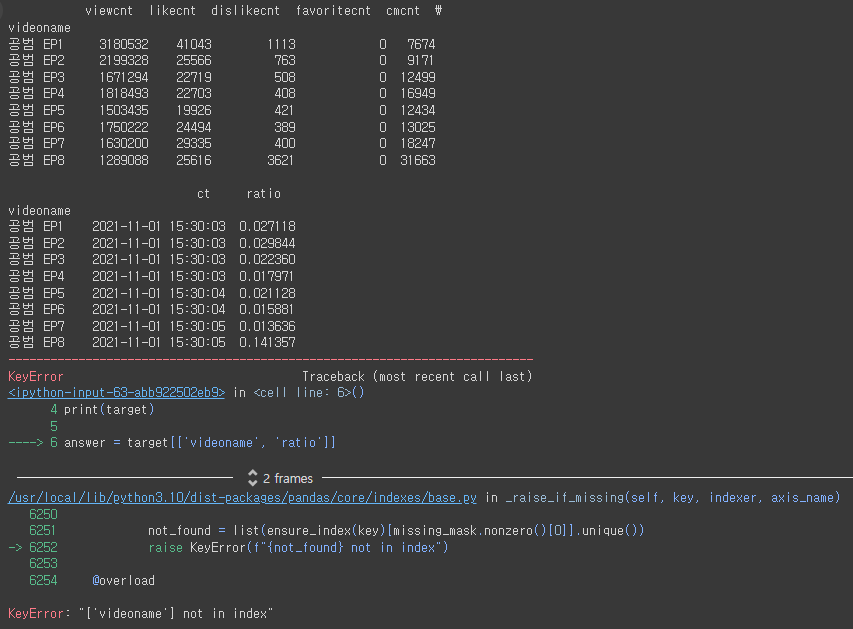Select the Traceback (most recent call last) text
Image resolution: width=853 pixels, height=629 pixels.
point(417,377)
